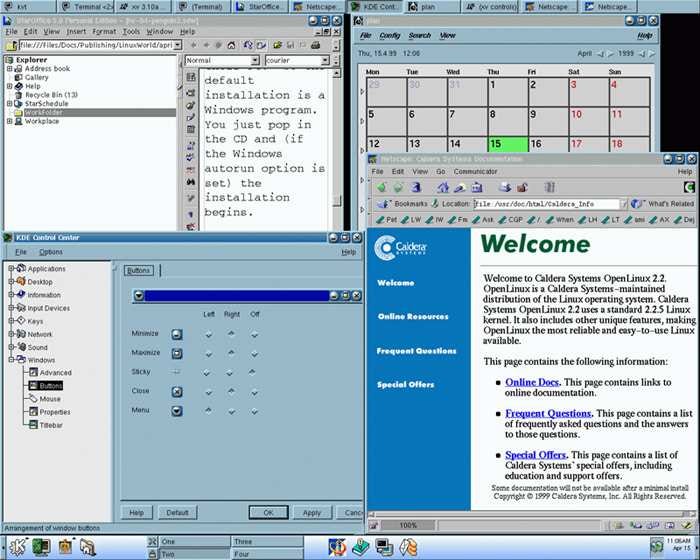Screen dimensions: 700x560
Task: Expand Input Devices in Control Center tree
Action: click(11, 308)
